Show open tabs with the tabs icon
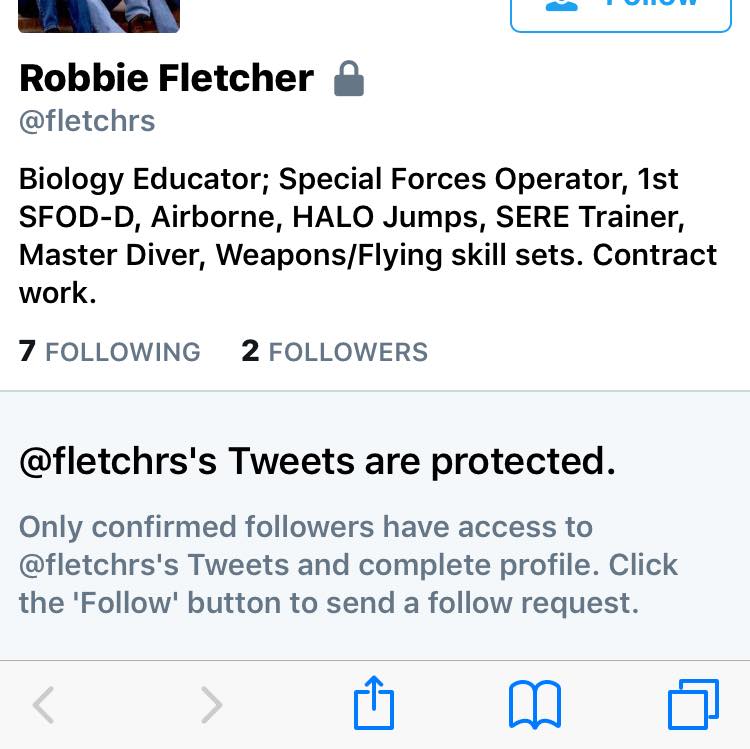The width and height of the screenshot is (750, 749). [692, 704]
